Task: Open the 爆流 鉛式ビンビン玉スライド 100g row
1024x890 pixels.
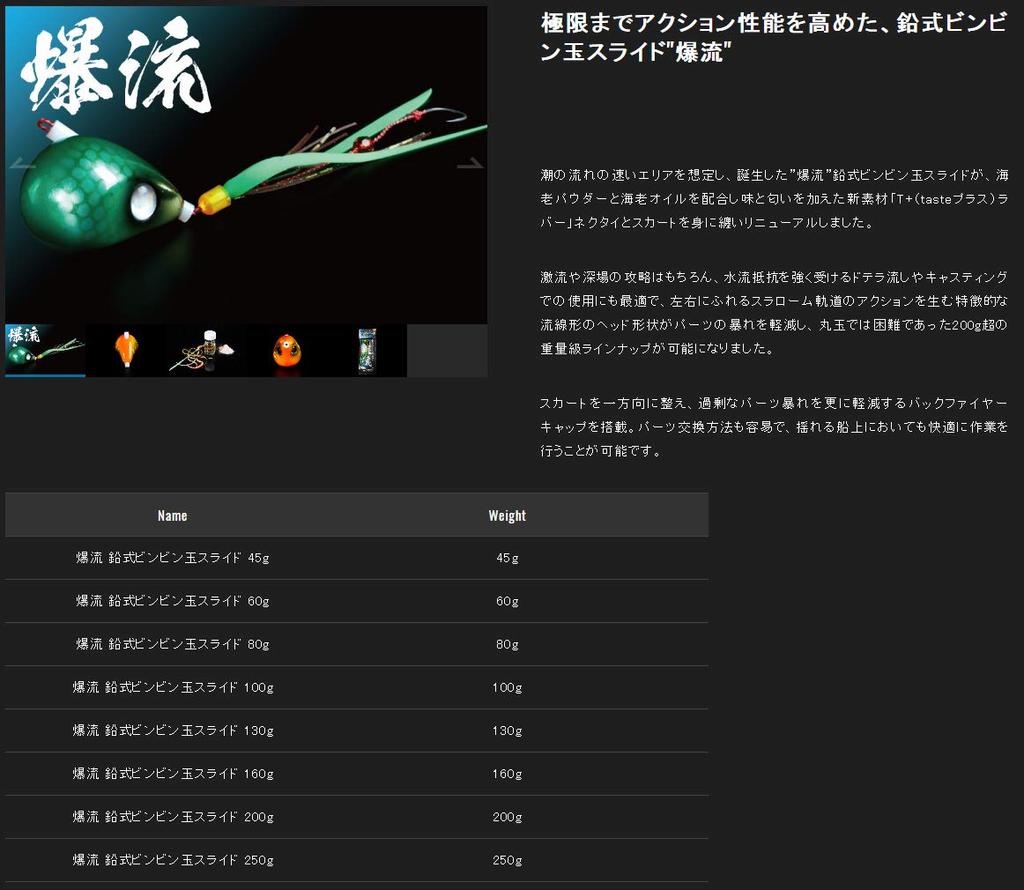Action: point(172,687)
